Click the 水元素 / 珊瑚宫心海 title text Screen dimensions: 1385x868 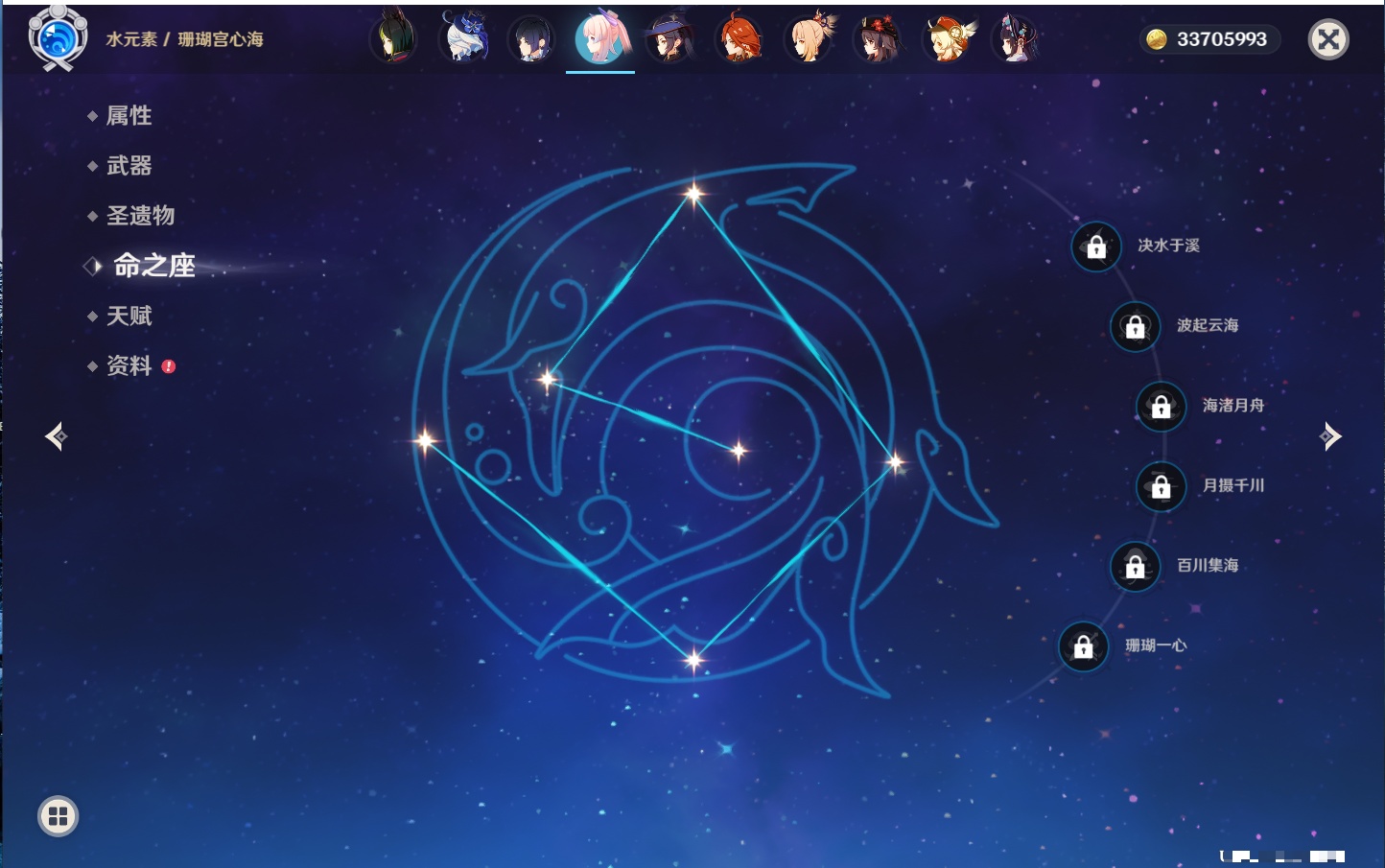click(184, 39)
